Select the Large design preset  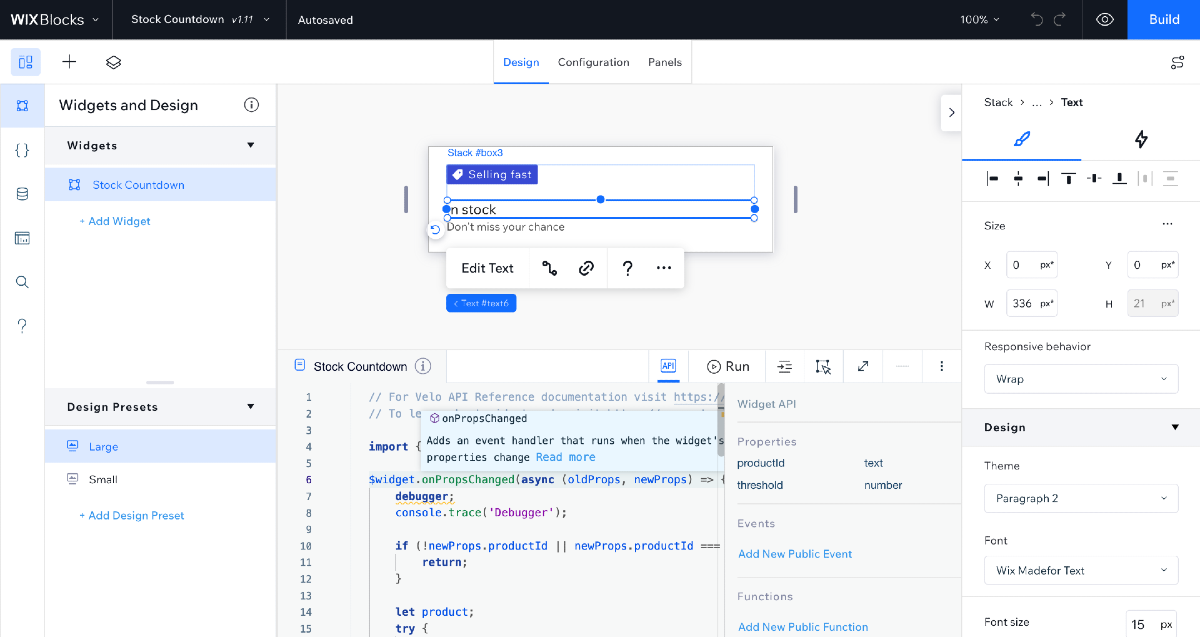pos(160,446)
